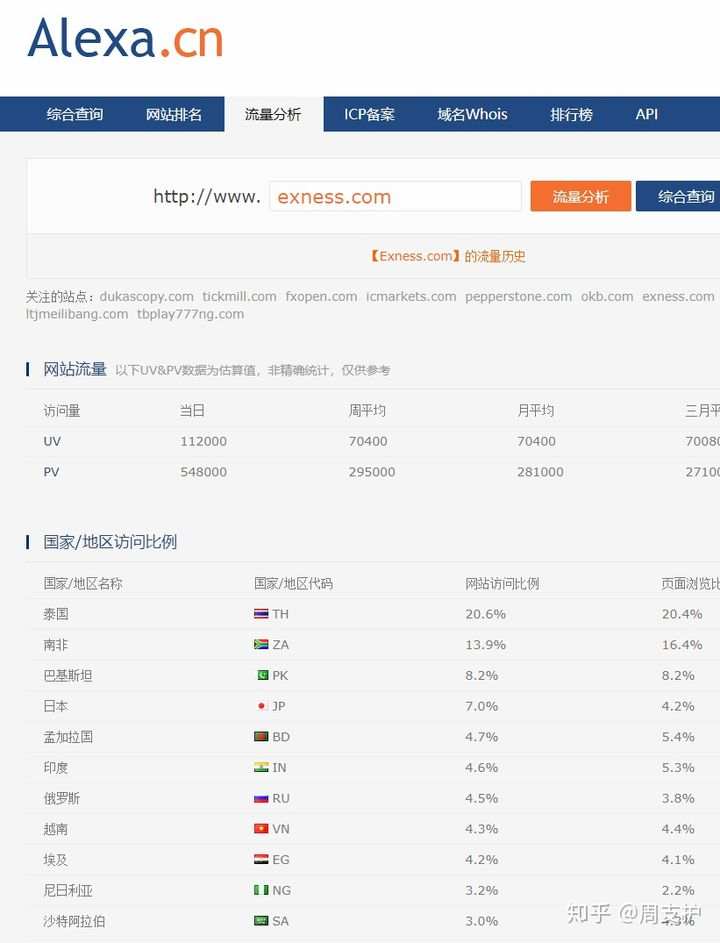Click the http://www. prefix label
Viewport: 720px width, 943px height.
[x=207, y=196]
